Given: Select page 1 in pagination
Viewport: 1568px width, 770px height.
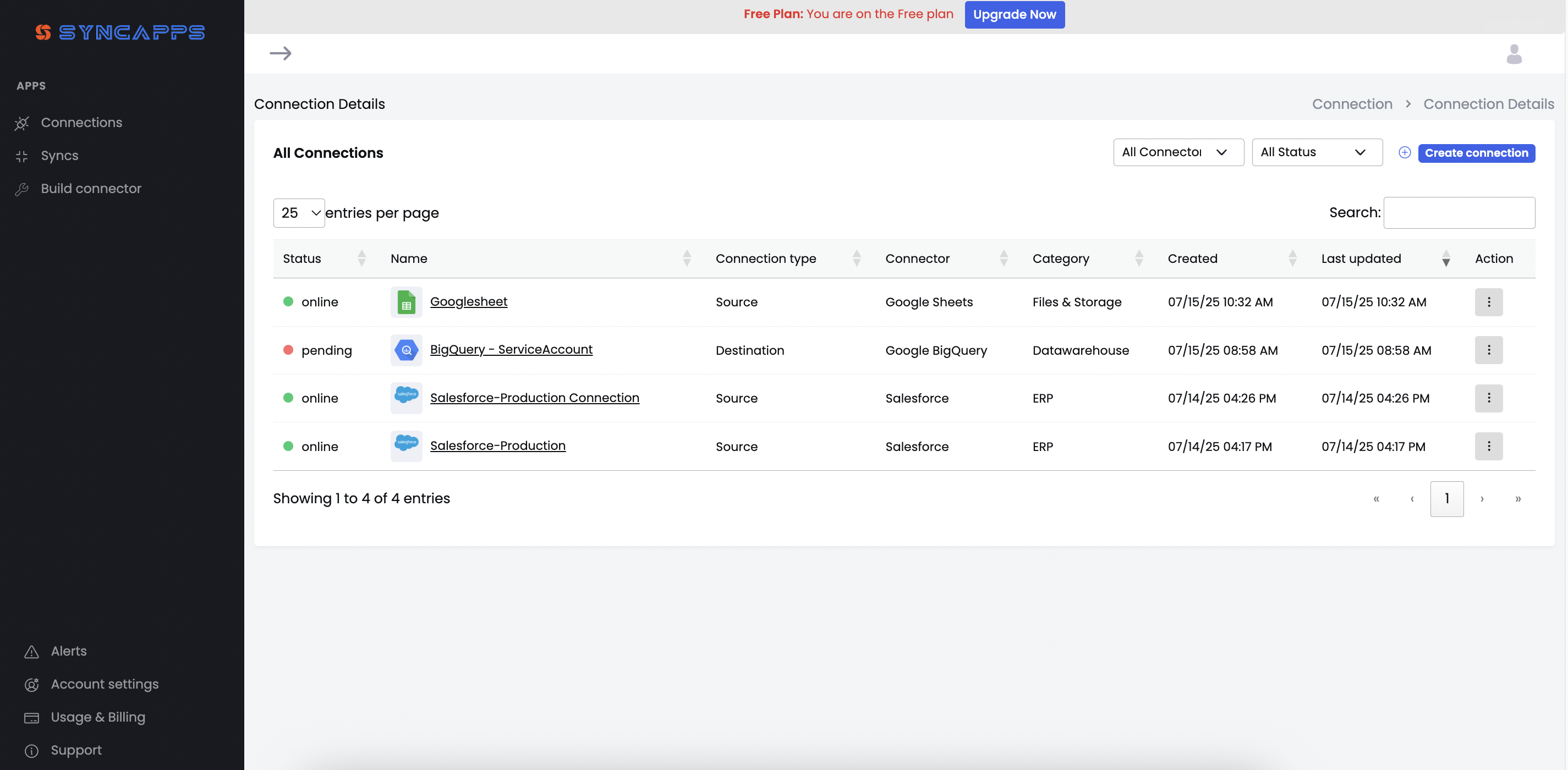Looking at the screenshot, I should [x=1447, y=499].
